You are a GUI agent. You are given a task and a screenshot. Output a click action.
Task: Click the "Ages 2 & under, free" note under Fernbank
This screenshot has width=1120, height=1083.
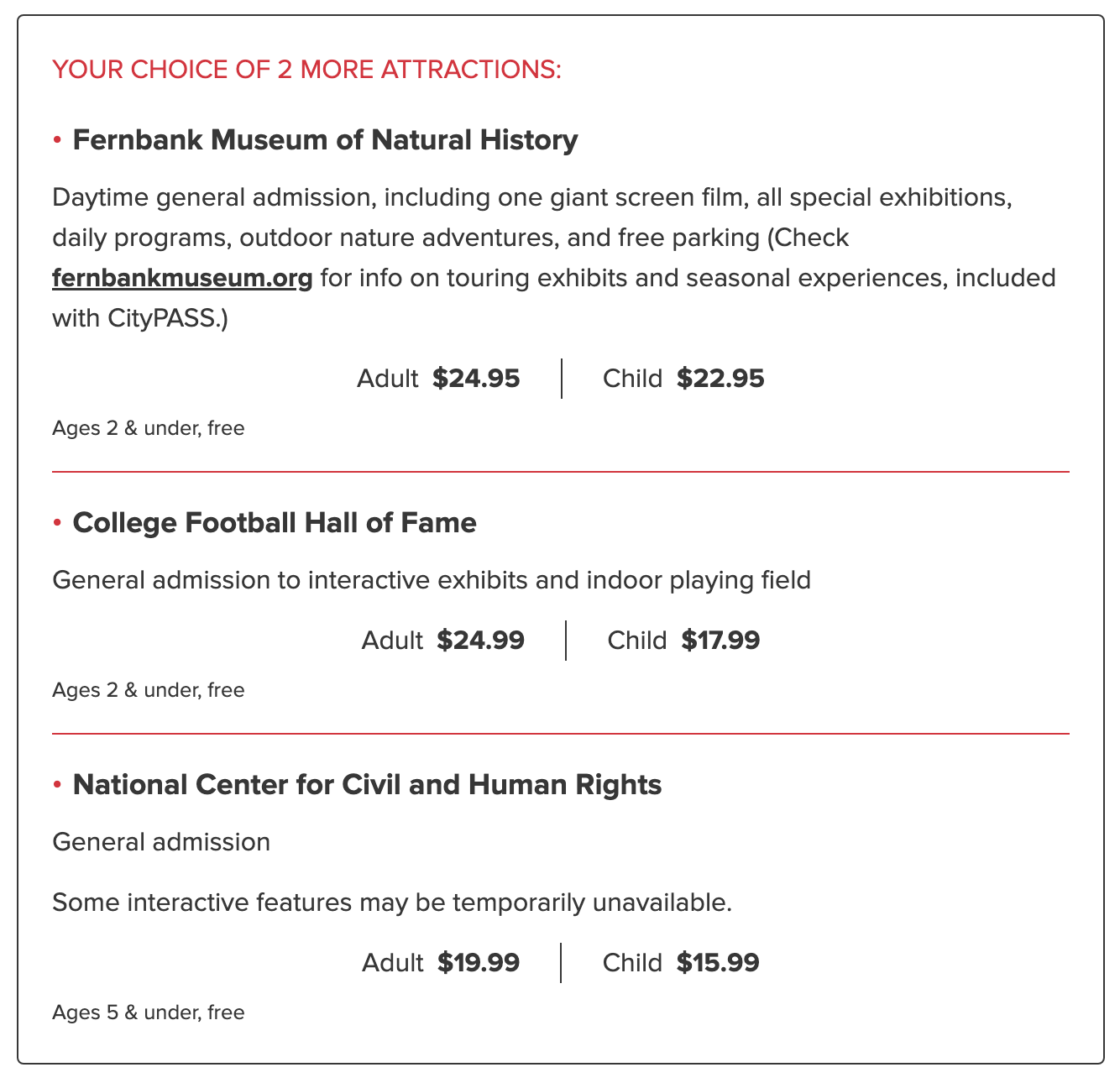click(149, 428)
